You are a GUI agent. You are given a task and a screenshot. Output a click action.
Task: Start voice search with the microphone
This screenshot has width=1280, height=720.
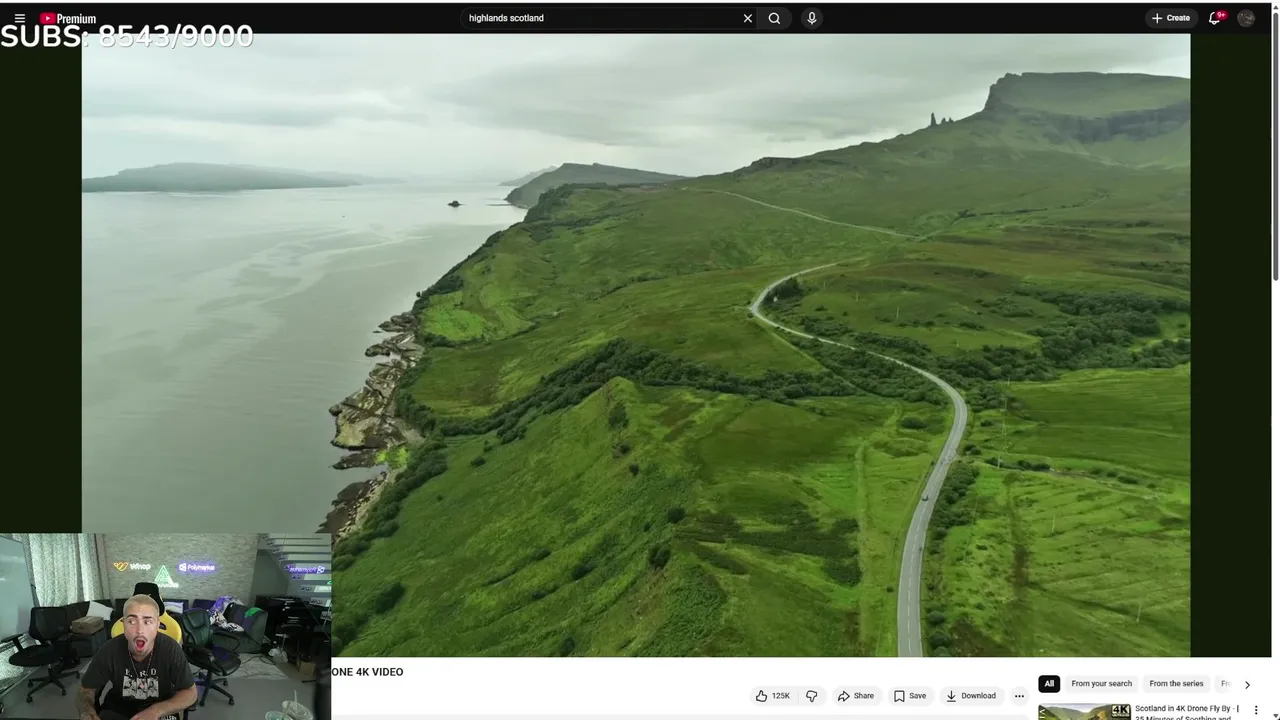point(811,18)
